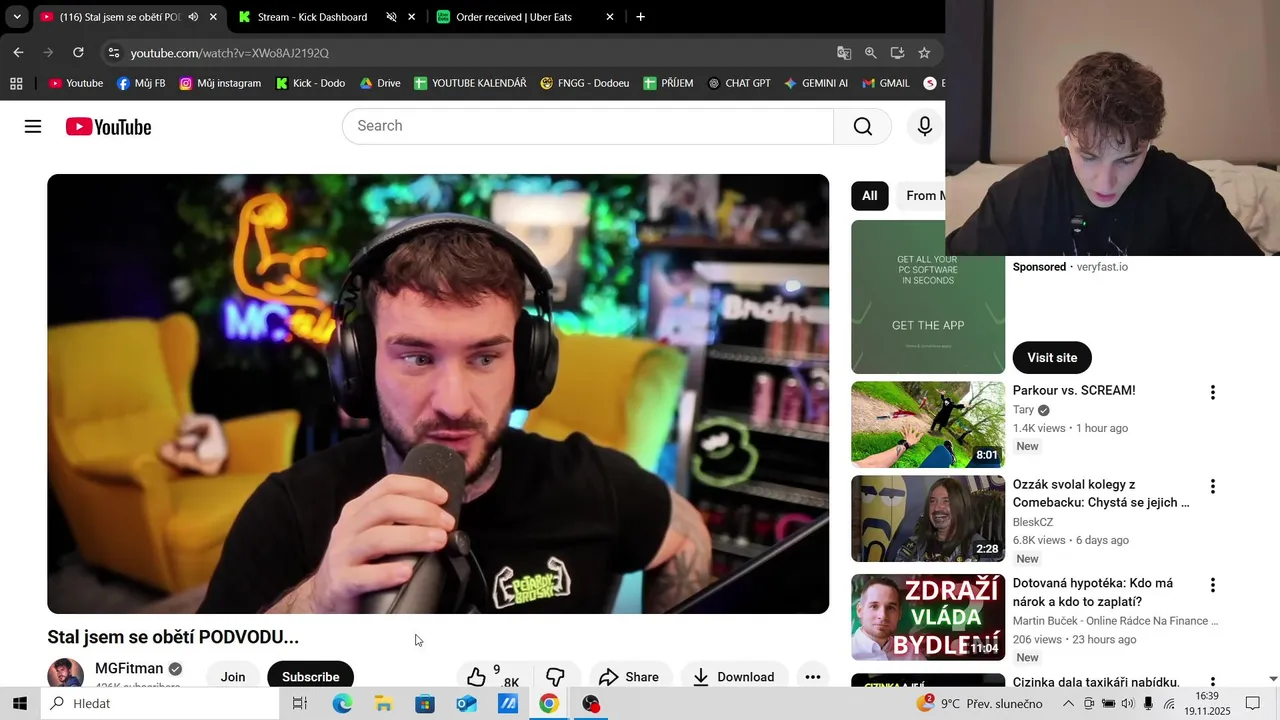
Task: Join MGFitman channel membership
Action: click(233, 676)
